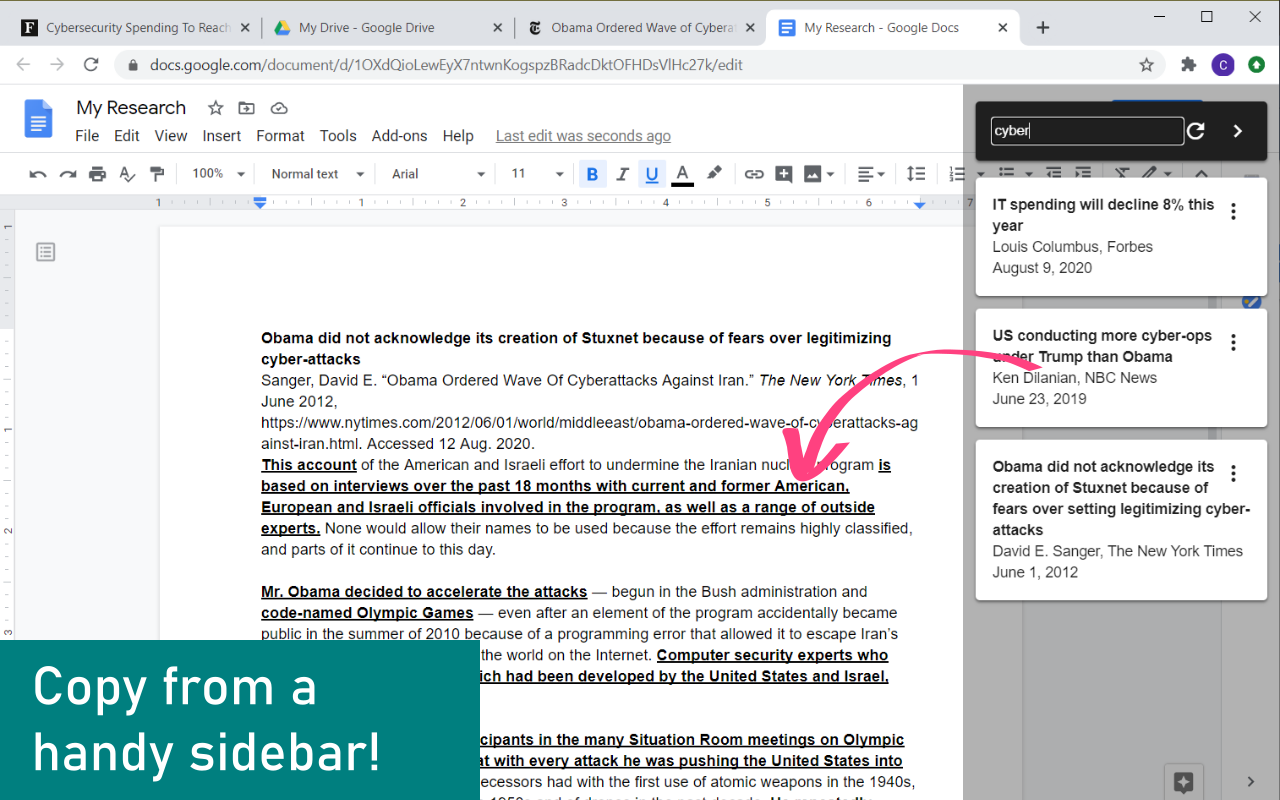Click the green update icon in the browser toolbar
1280x800 pixels.
click(x=1256, y=65)
